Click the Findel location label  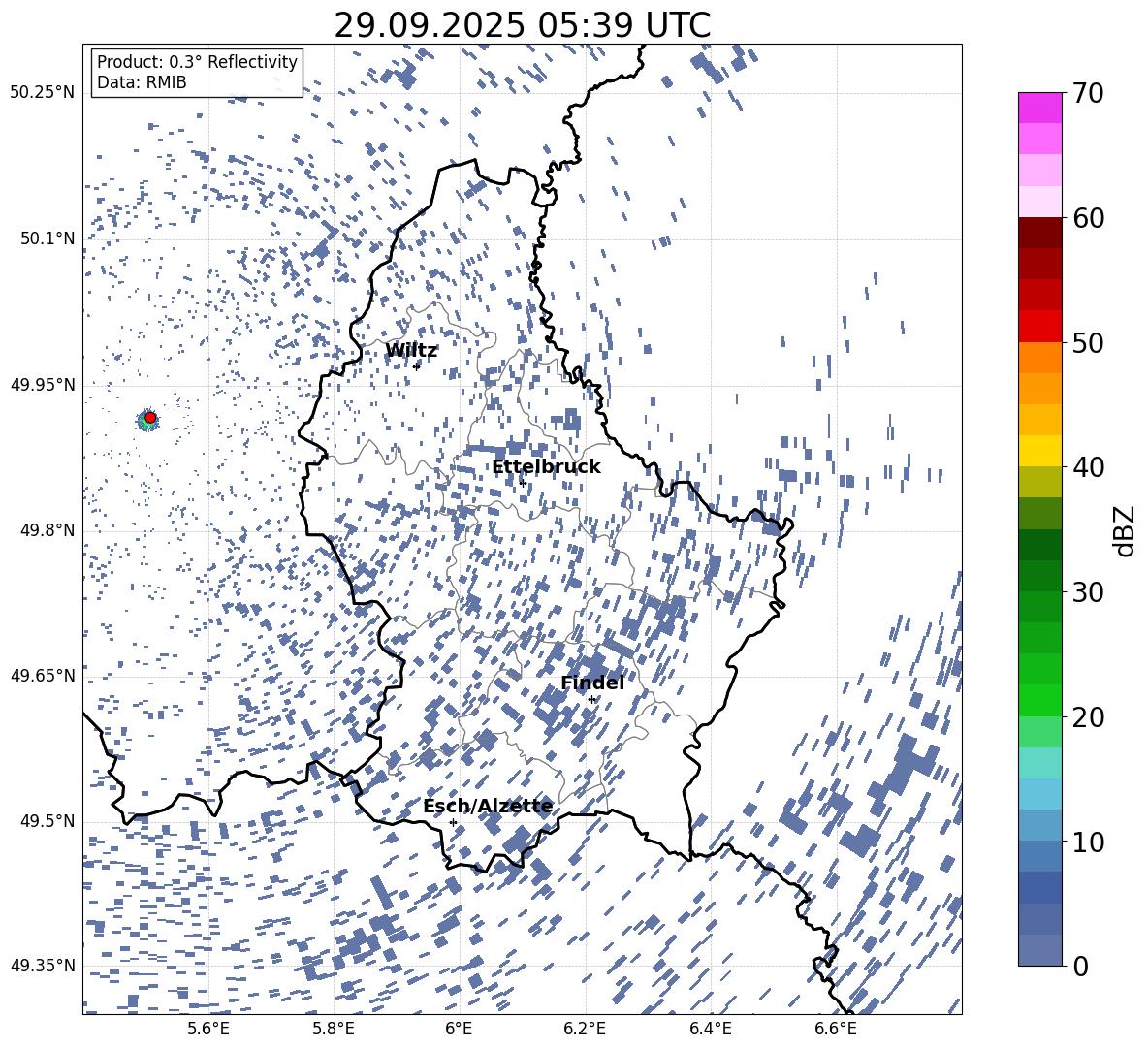coord(592,683)
